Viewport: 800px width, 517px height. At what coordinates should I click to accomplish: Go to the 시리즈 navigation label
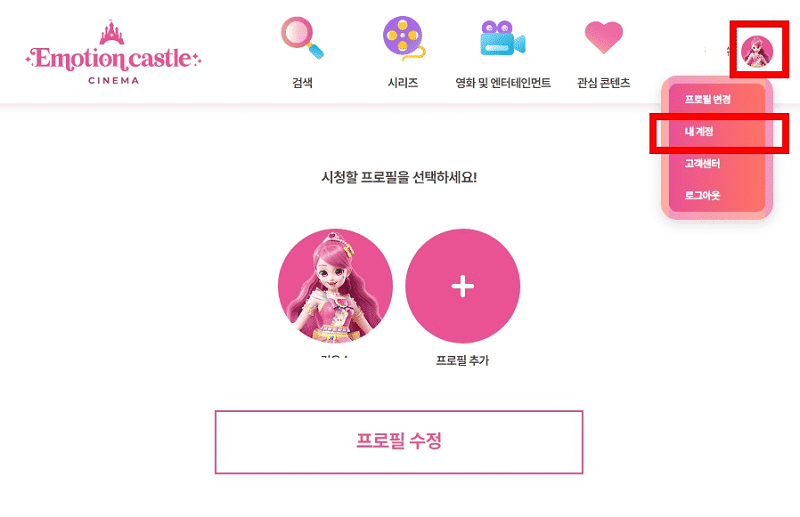[x=403, y=83]
